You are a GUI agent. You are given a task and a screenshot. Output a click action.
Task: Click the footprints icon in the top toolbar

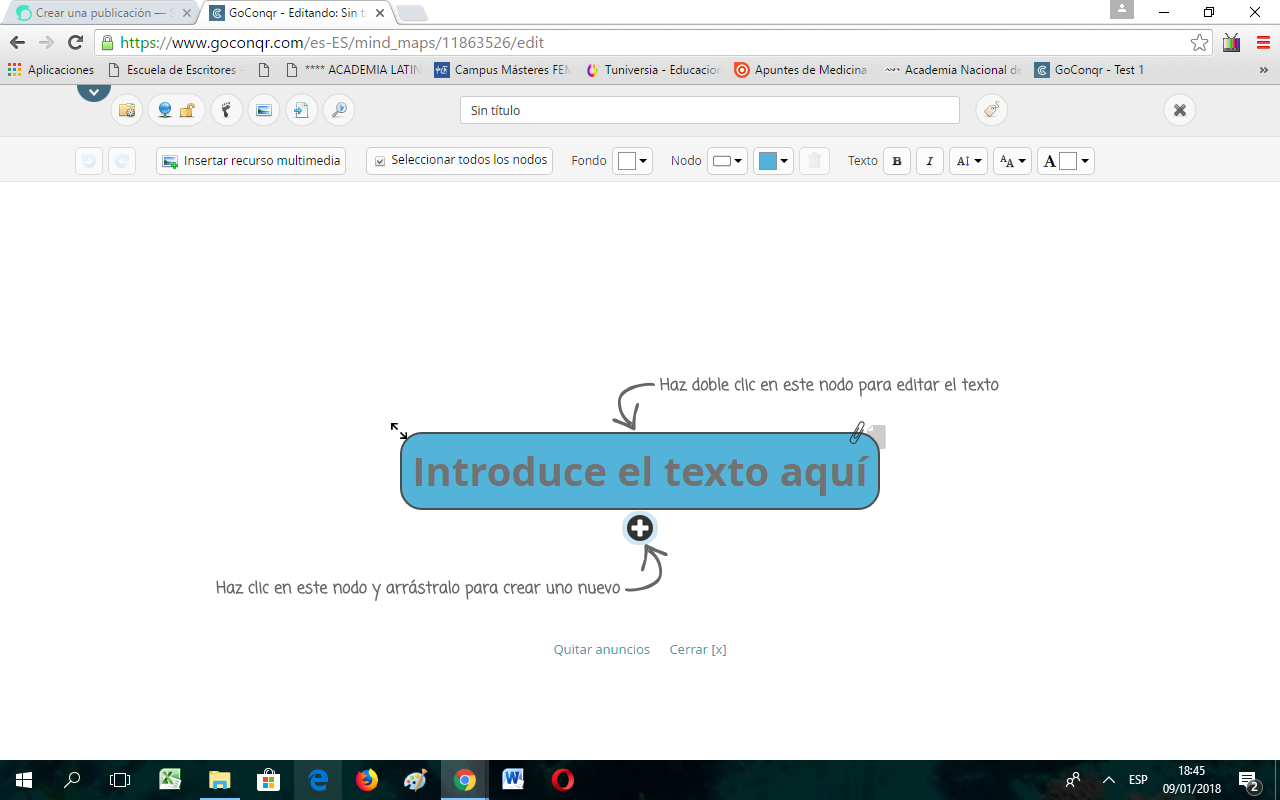pyautogui.click(x=227, y=110)
